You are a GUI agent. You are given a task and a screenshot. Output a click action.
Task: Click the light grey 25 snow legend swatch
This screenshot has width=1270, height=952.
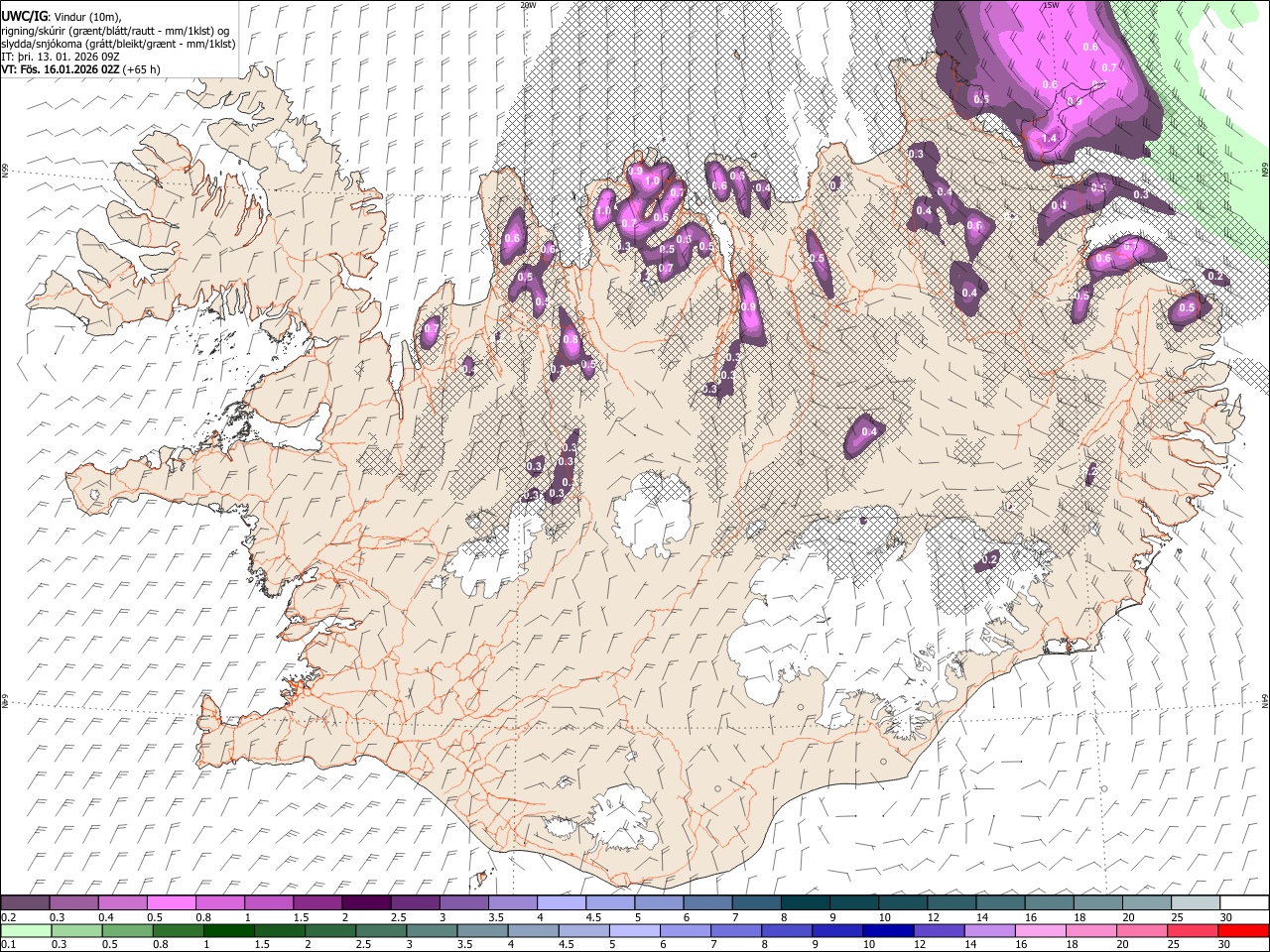(x=1196, y=902)
